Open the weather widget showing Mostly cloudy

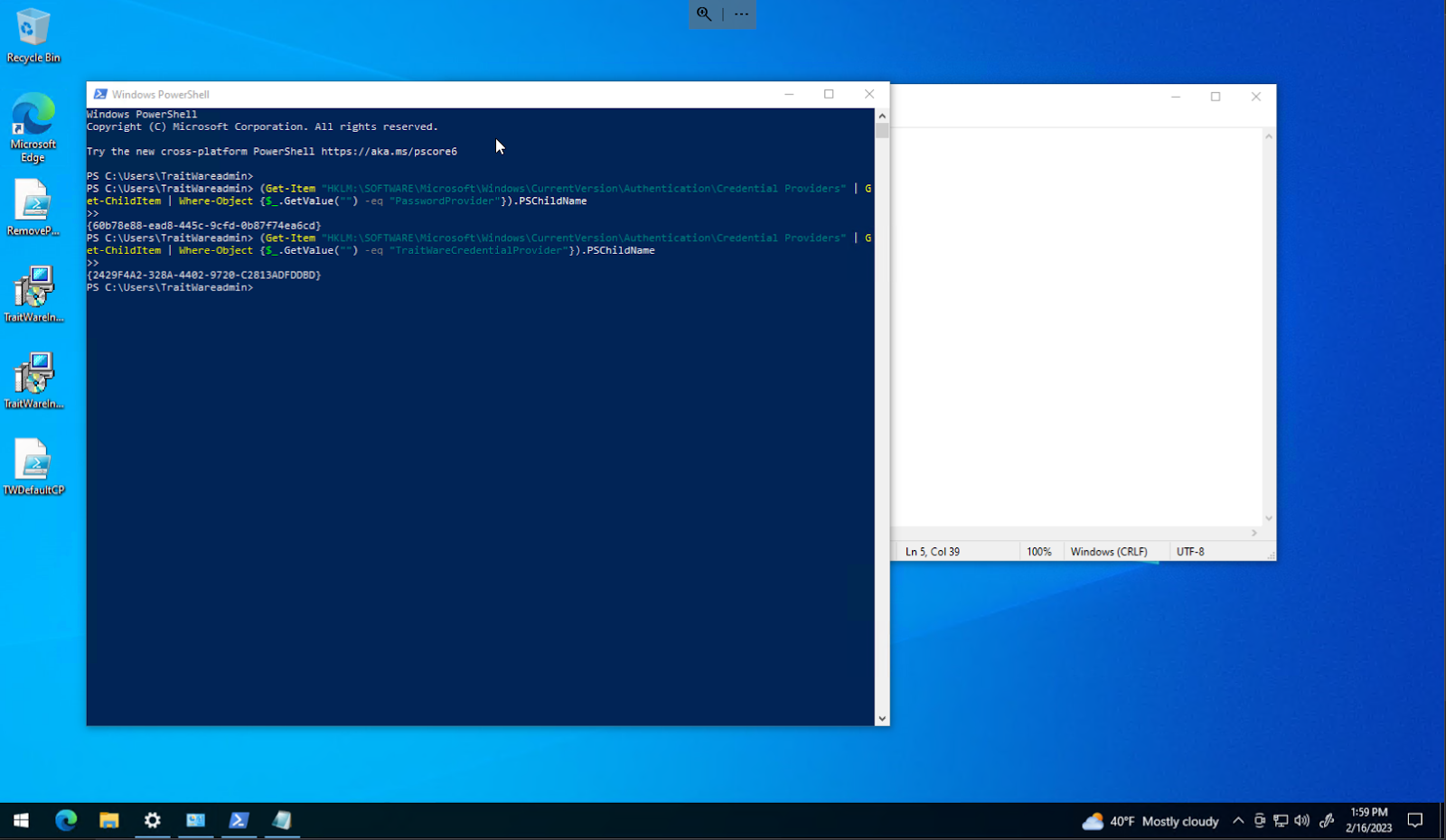1150,821
